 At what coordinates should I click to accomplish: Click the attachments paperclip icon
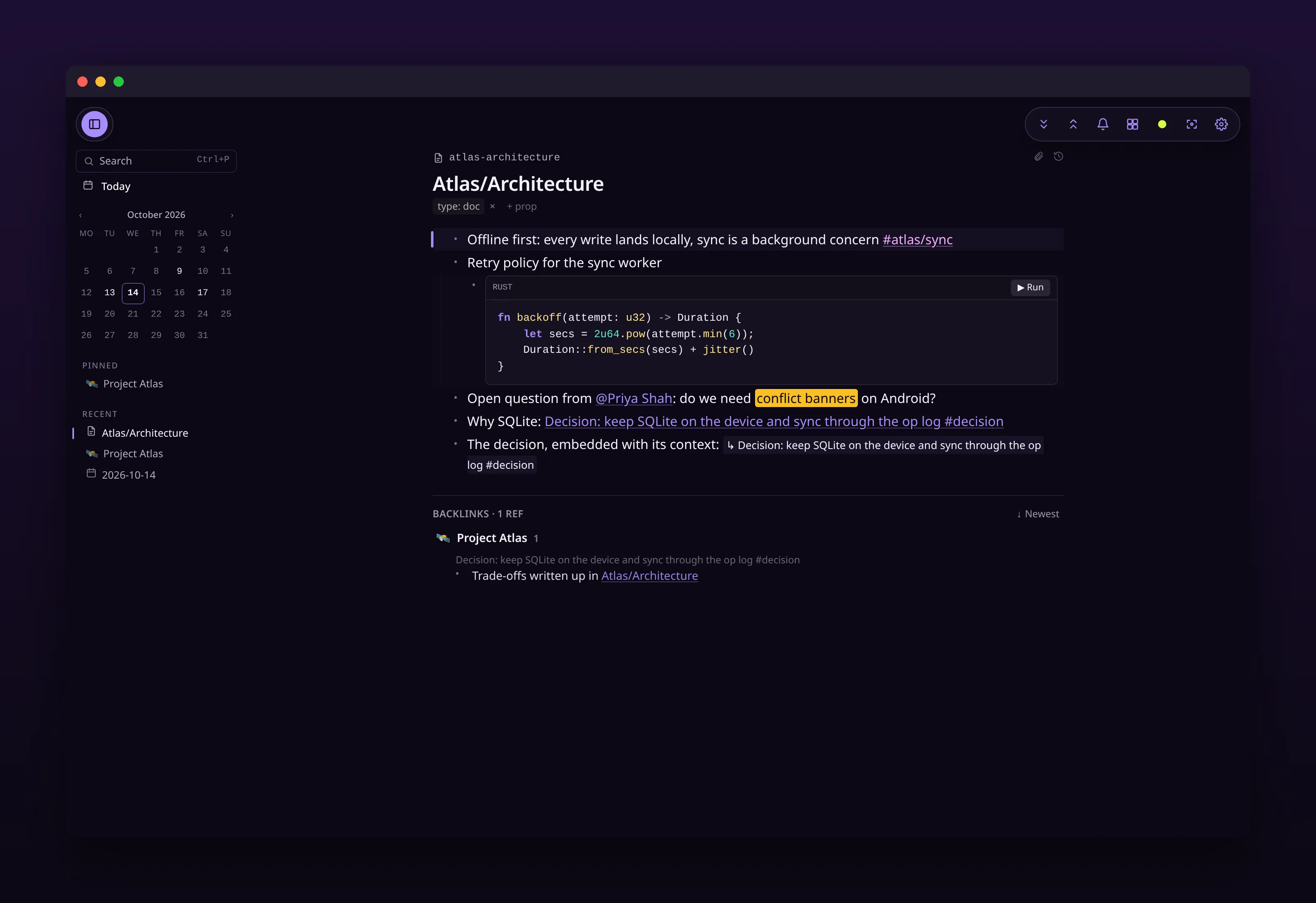(1038, 156)
